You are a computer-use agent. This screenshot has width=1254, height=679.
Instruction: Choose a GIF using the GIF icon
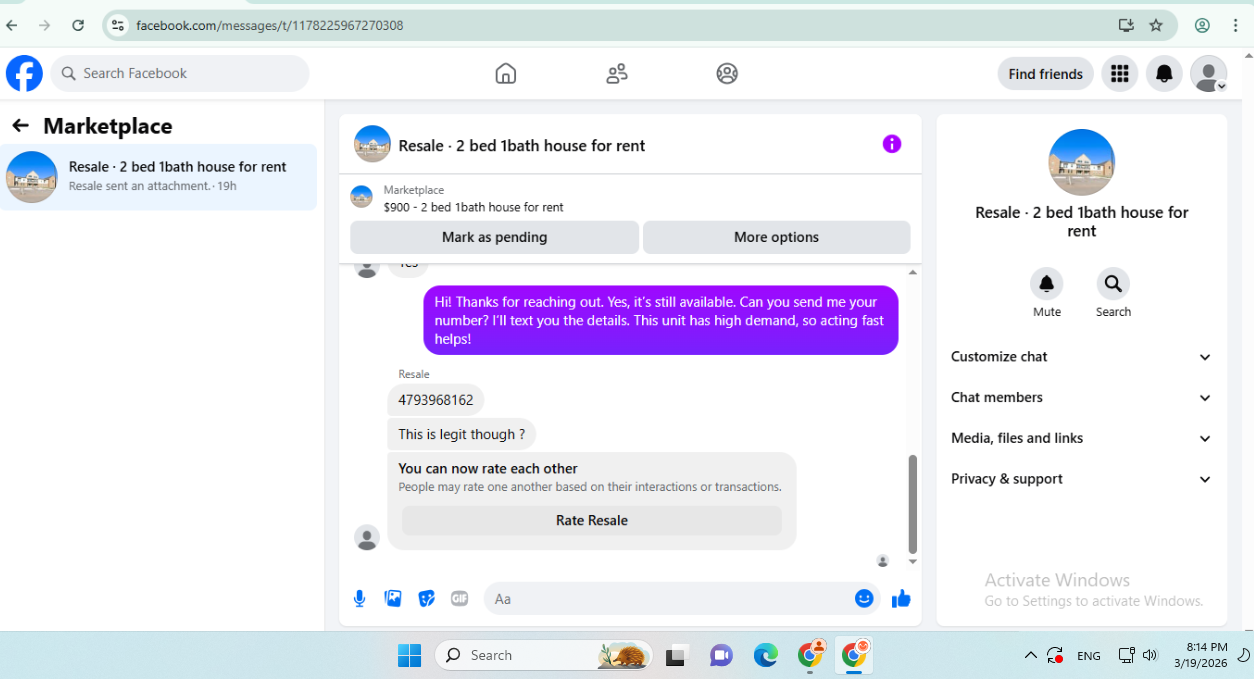pos(460,599)
